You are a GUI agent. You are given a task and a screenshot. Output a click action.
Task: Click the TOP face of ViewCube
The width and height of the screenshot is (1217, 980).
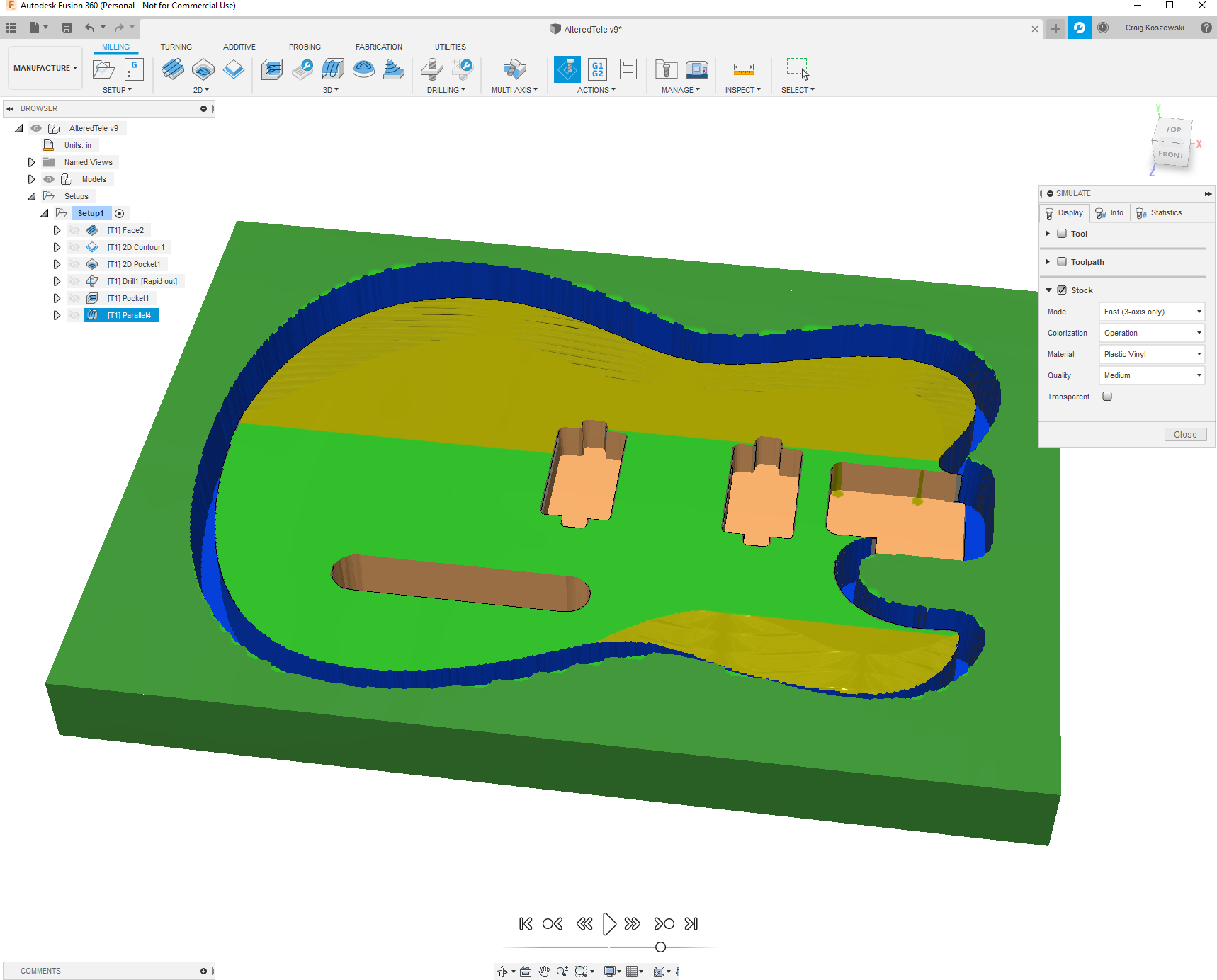1173,130
